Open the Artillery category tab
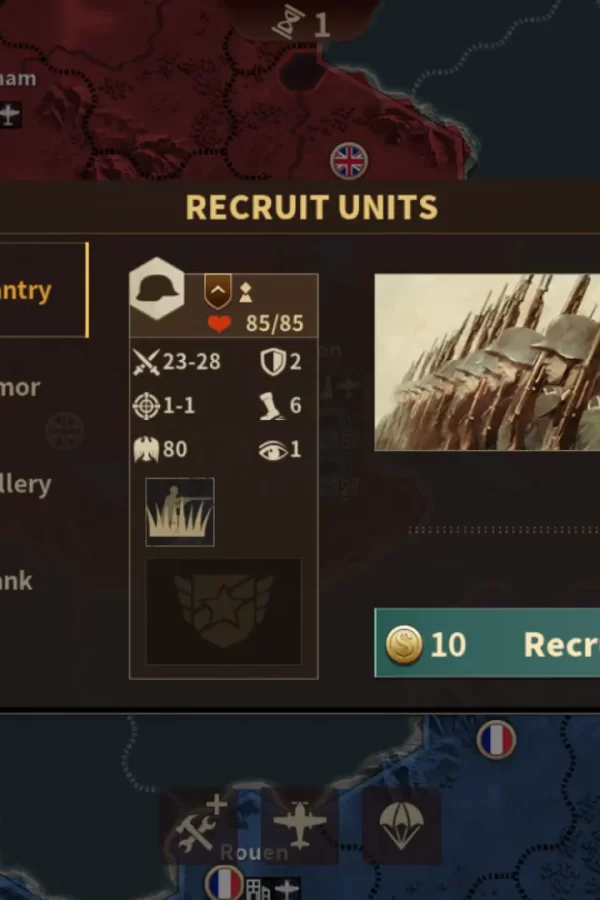The width and height of the screenshot is (600, 900). point(26,484)
